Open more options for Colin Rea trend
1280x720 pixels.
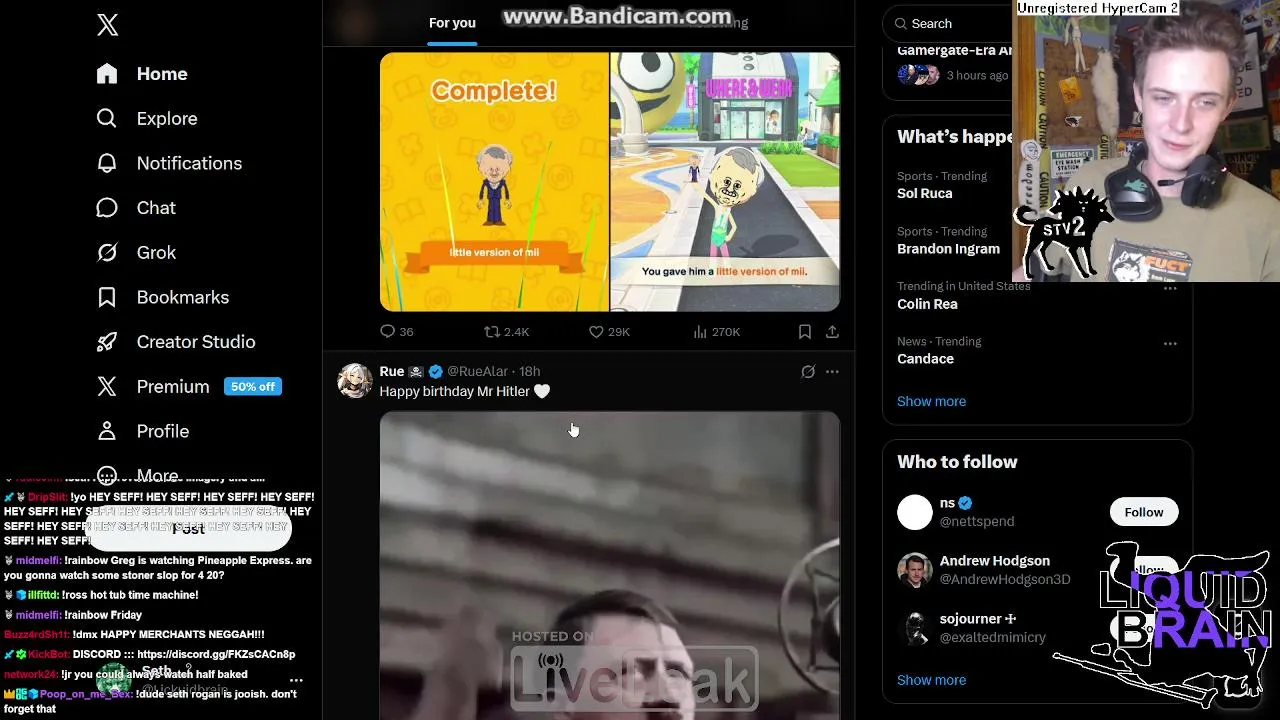point(1170,288)
